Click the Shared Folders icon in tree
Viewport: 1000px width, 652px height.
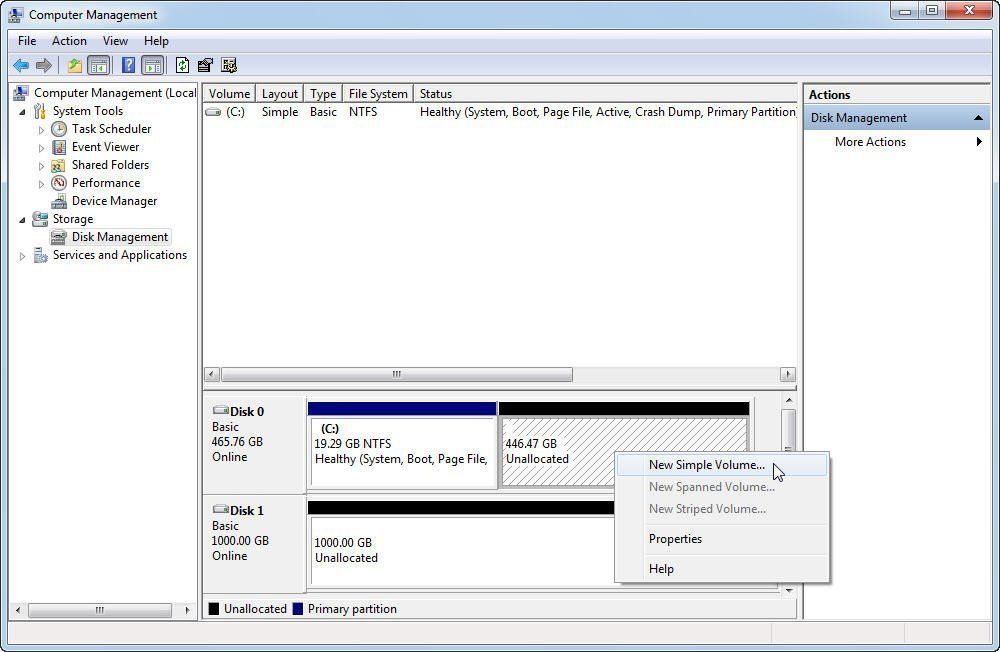coord(59,165)
